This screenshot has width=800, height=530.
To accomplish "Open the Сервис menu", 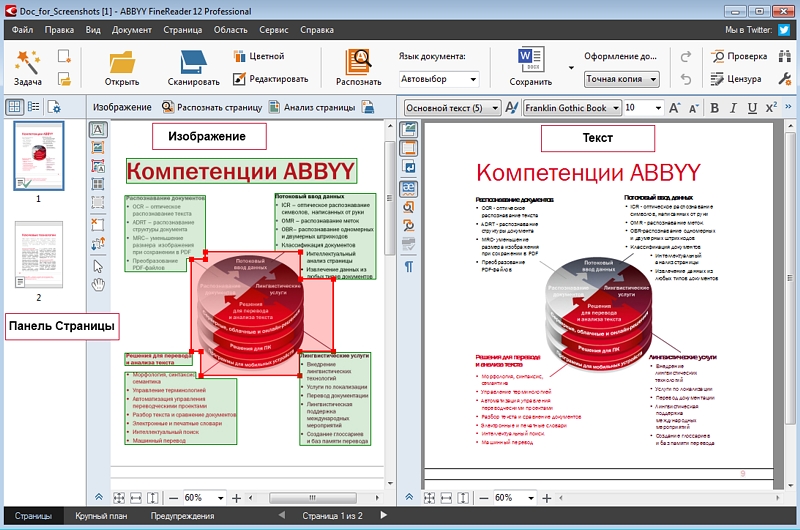I will point(273,30).
